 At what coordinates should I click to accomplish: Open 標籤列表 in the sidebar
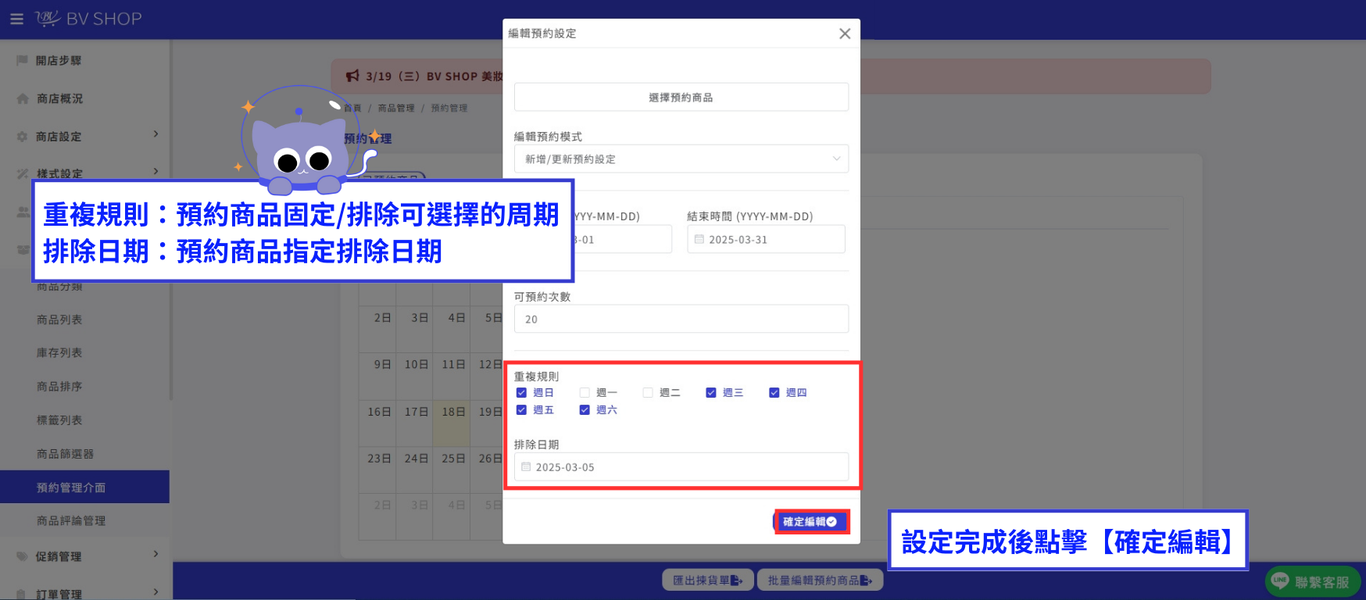(x=59, y=420)
